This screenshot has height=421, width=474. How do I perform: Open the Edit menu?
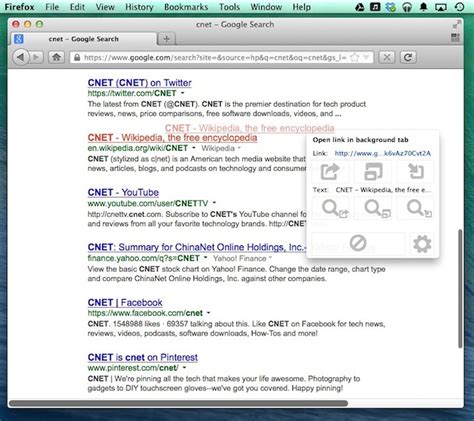(77, 7)
